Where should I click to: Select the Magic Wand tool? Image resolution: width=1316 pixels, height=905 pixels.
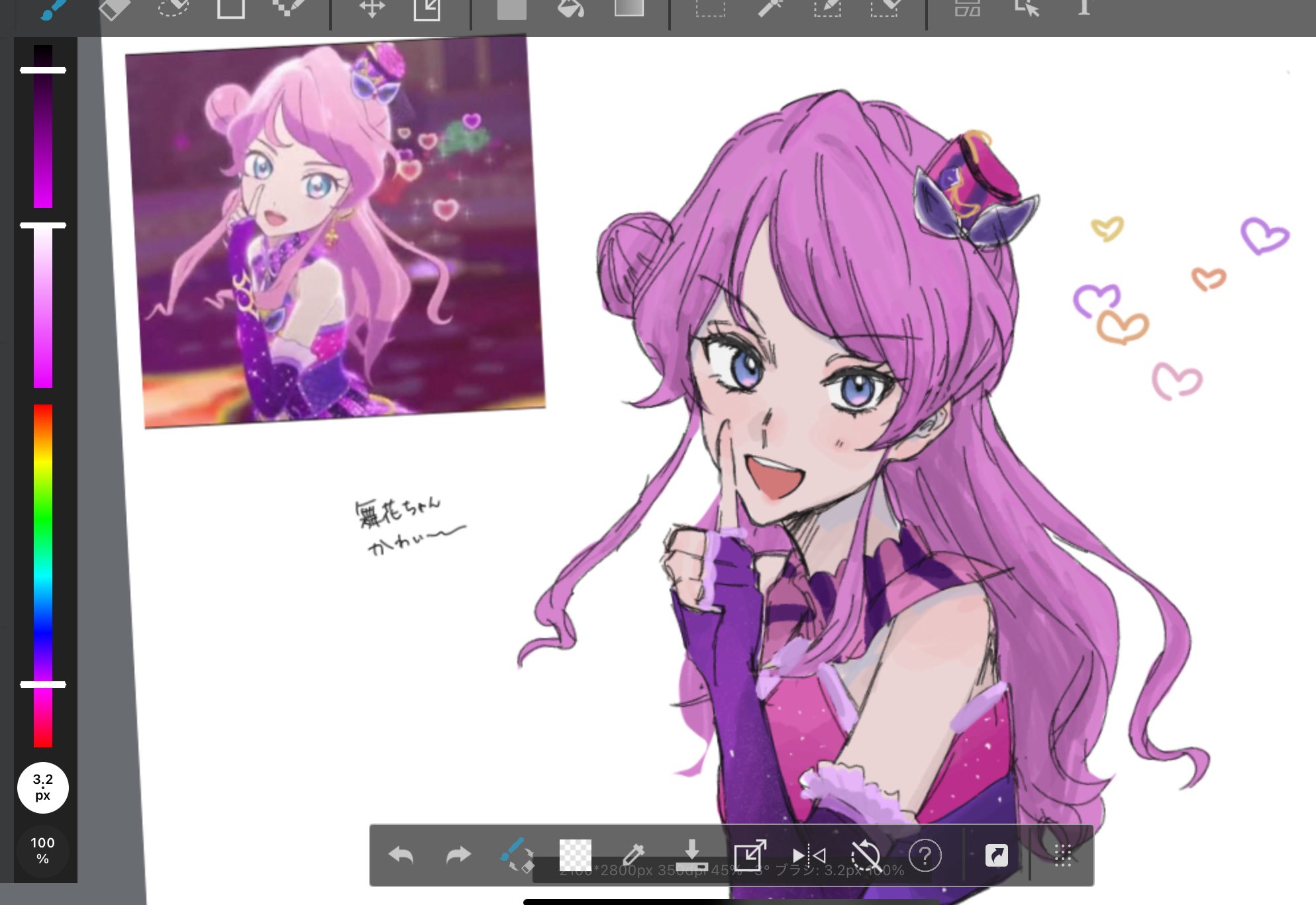(x=770, y=8)
